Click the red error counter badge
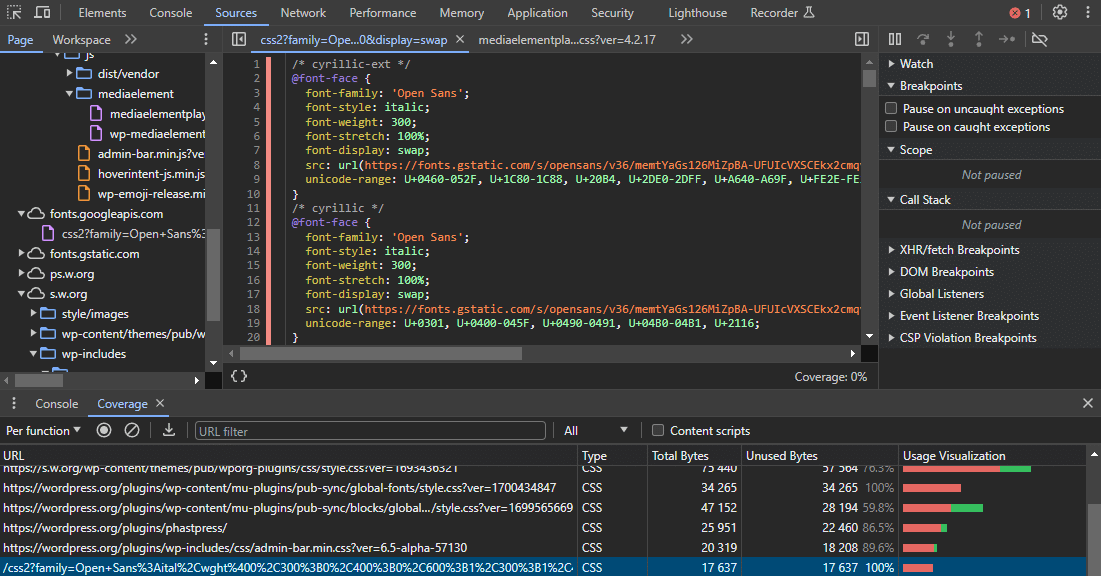 click(1019, 12)
